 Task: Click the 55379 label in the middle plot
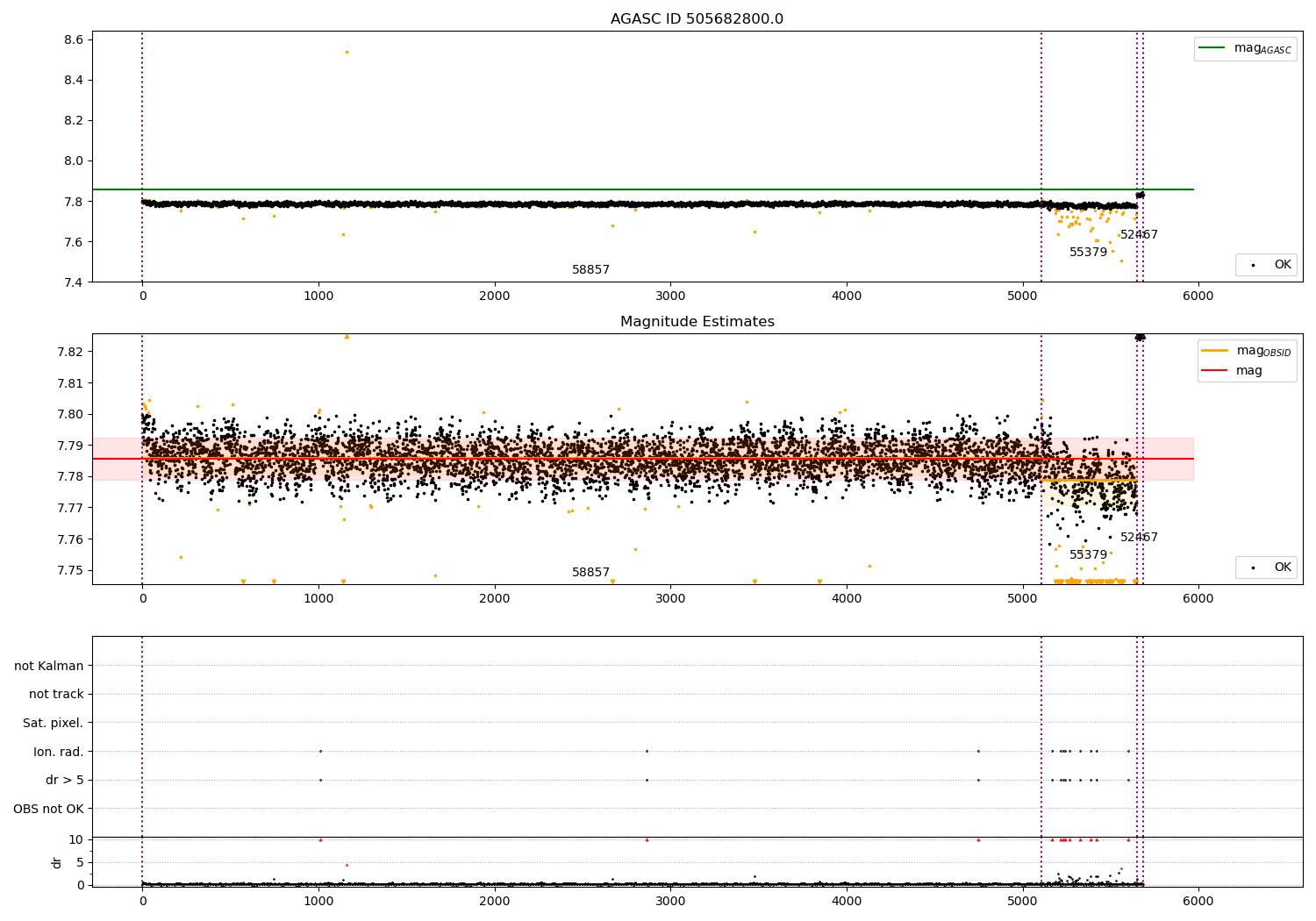click(1088, 555)
